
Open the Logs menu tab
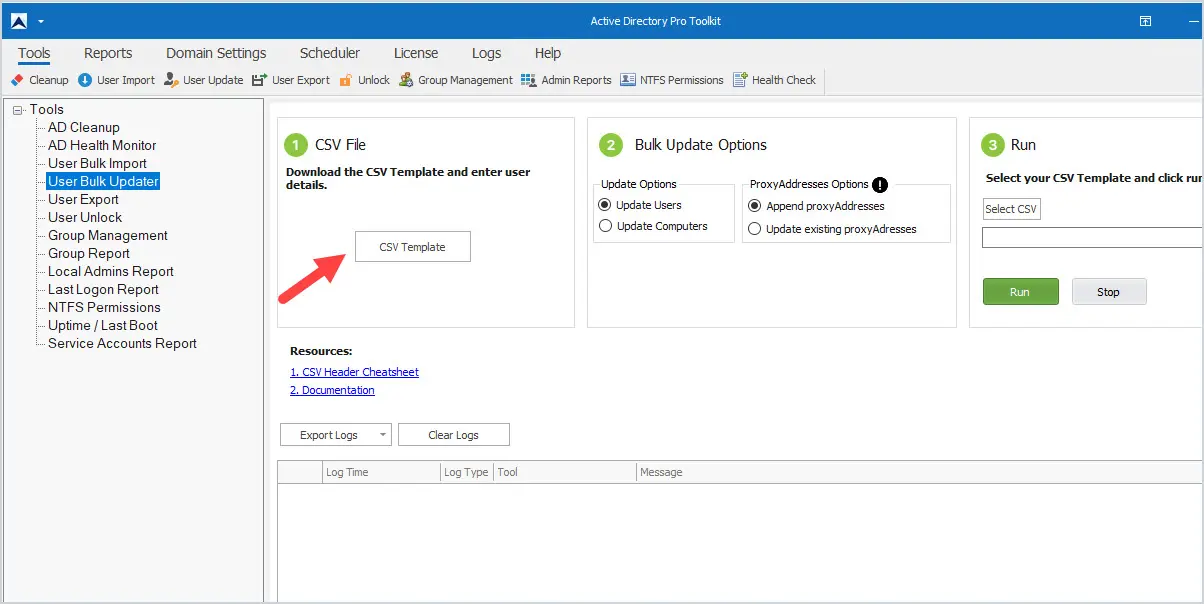click(487, 53)
